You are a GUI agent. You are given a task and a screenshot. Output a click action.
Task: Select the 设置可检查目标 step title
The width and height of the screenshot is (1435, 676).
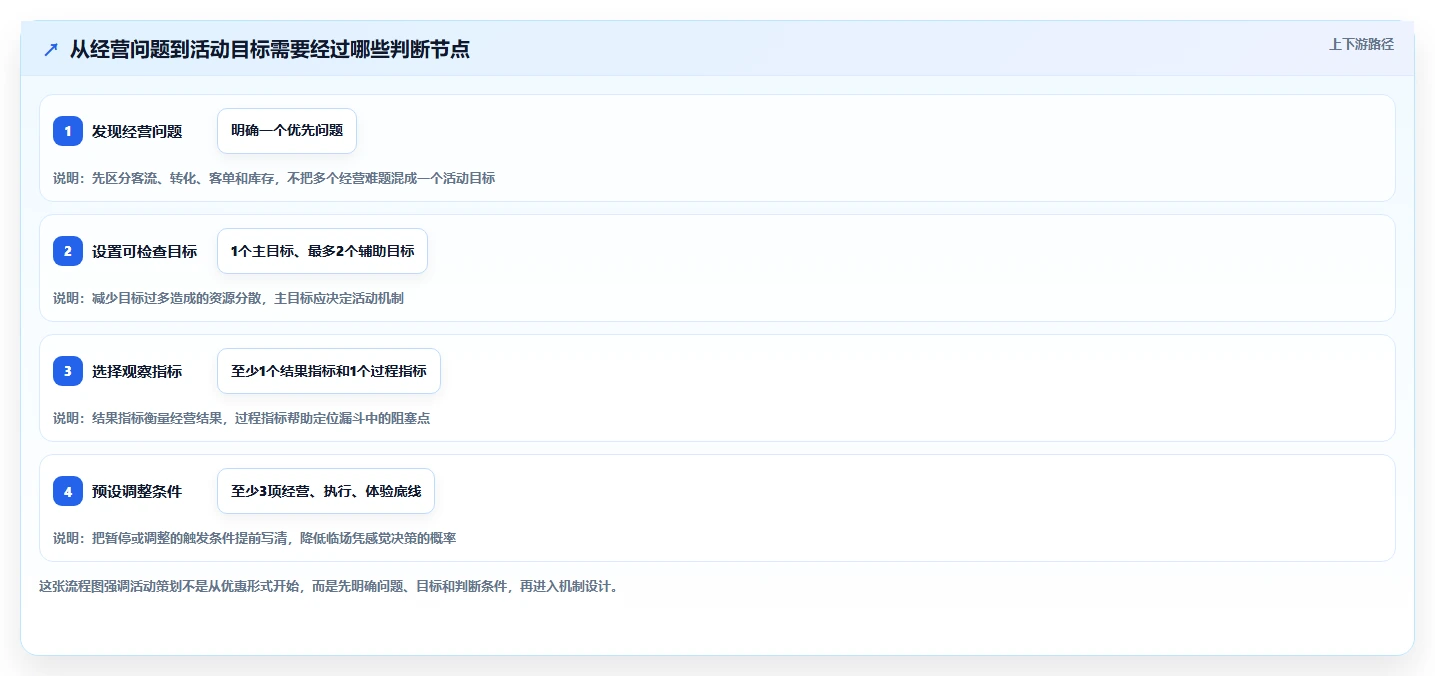pos(144,251)
